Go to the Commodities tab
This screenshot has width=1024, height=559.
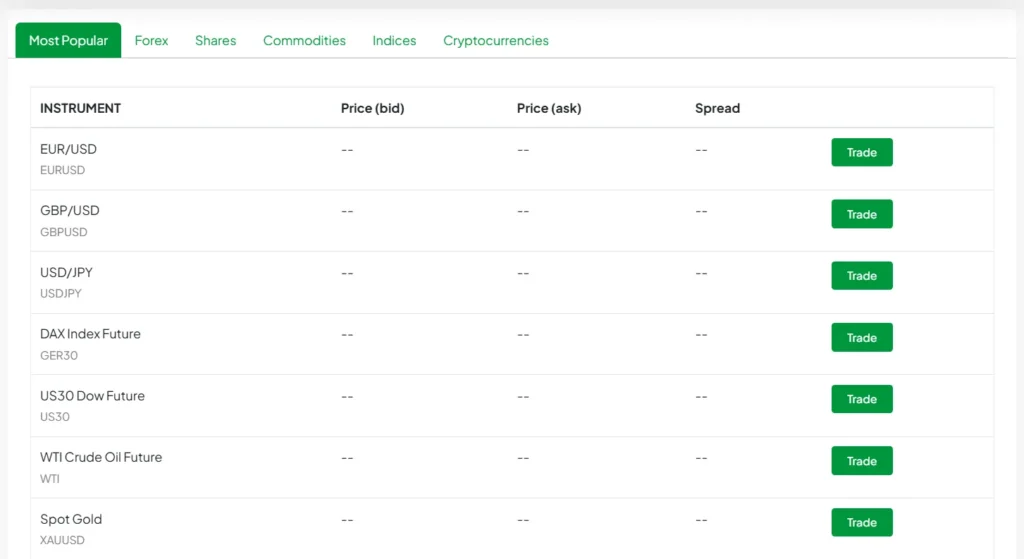pyautogui.click(x=304, y=41)
